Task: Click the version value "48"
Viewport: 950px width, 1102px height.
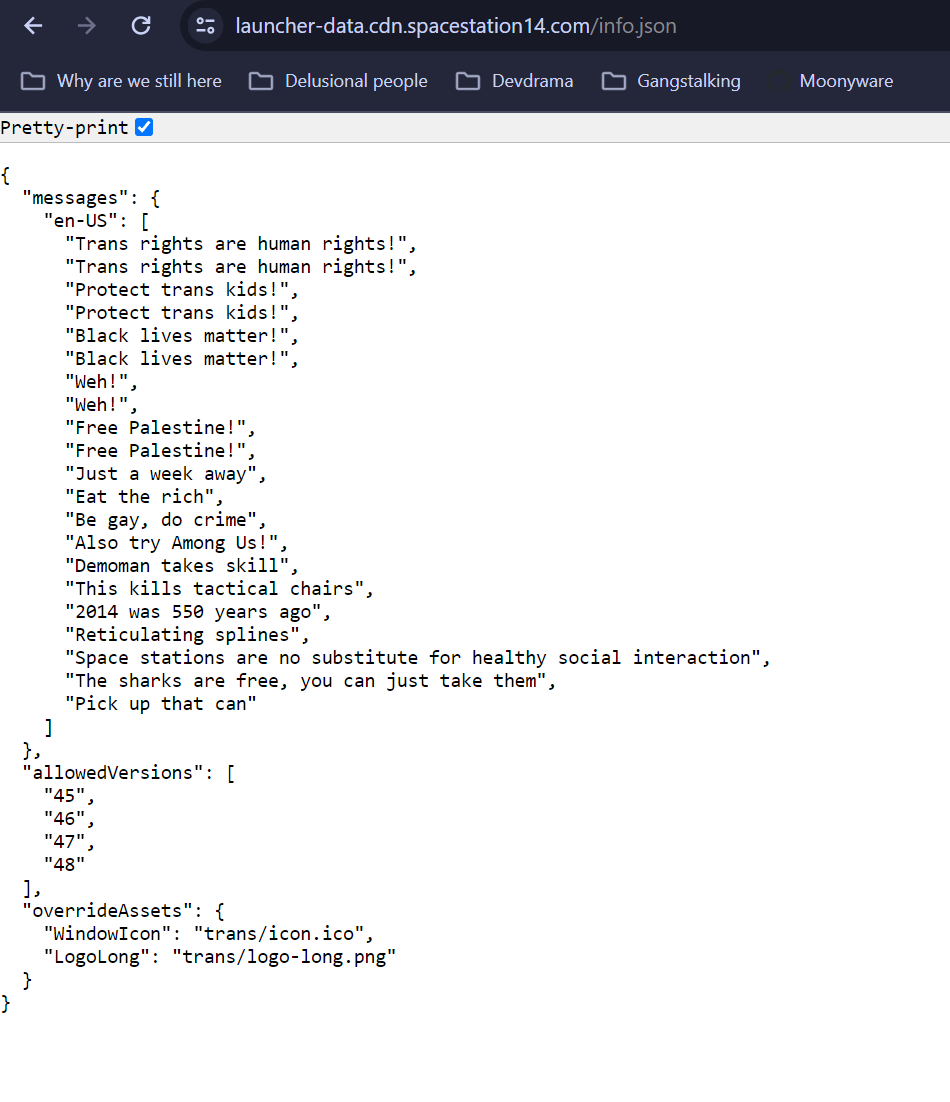Action: pyautogui.click(x=64, y=865)
